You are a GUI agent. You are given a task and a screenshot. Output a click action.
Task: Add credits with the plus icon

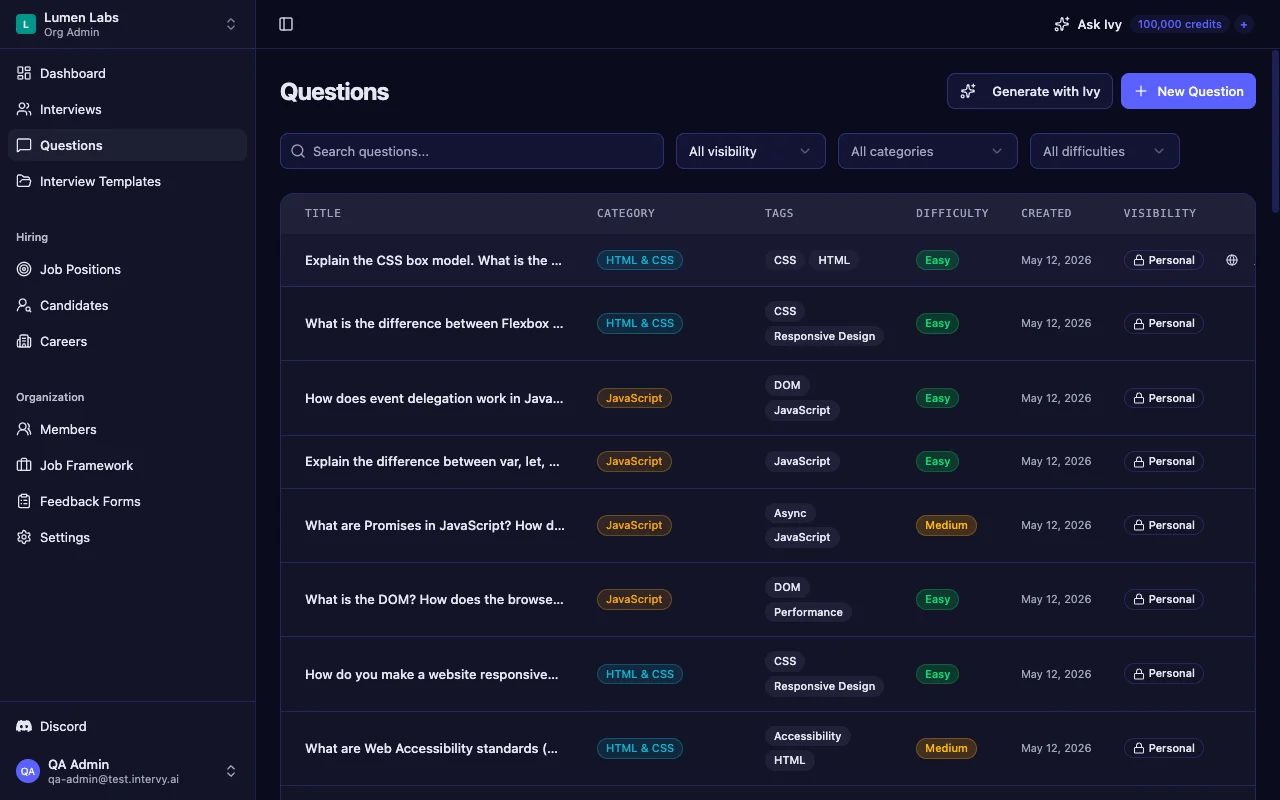pos(1244,24)
